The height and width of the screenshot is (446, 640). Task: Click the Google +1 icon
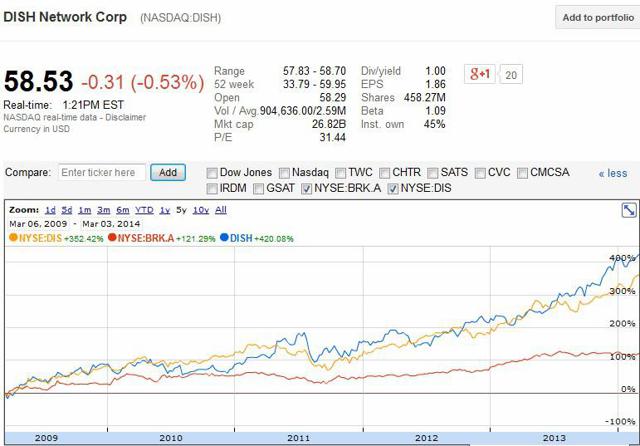click(x=480, y=74)
